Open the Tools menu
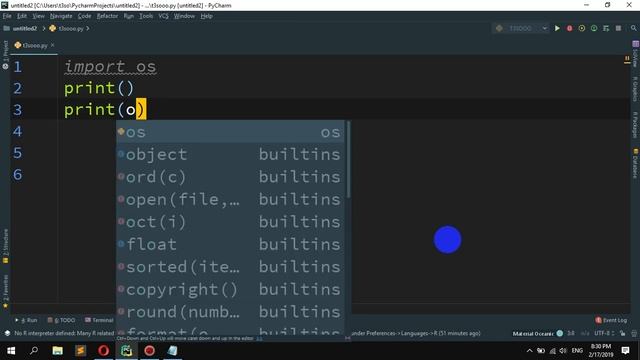The height and width of the screenshot is (360, 640). [x=146, y=16]
